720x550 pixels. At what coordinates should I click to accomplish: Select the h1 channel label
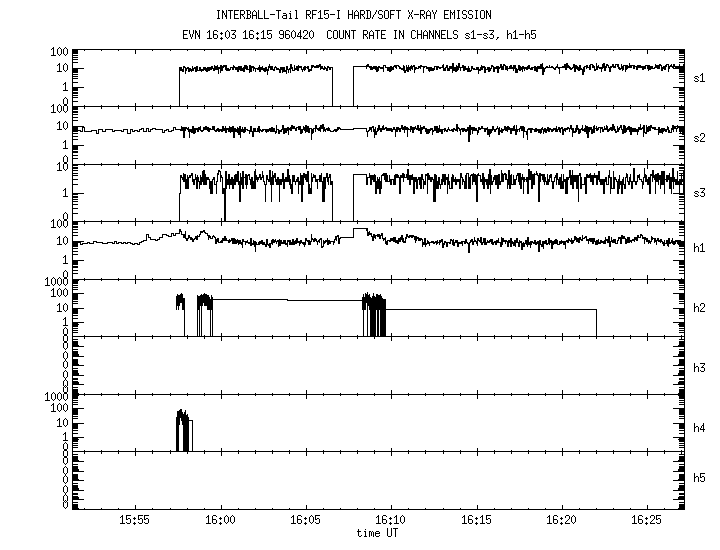(699, 248)
